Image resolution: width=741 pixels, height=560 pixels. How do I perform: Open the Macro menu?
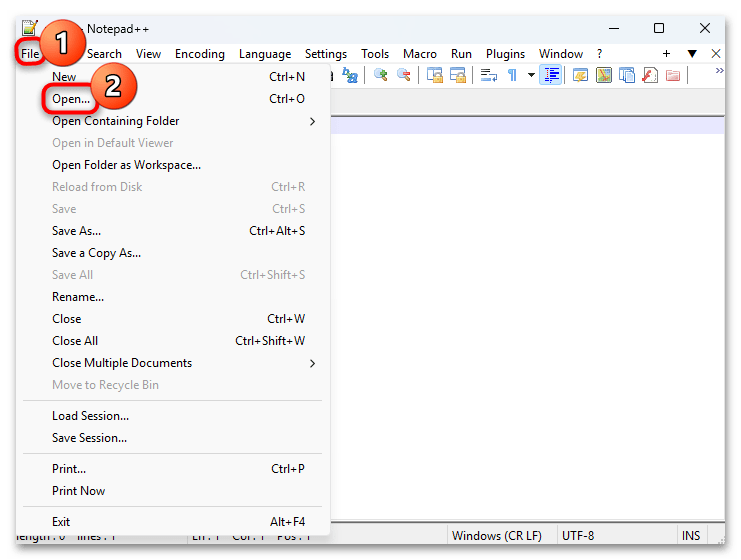pos(420,54)
